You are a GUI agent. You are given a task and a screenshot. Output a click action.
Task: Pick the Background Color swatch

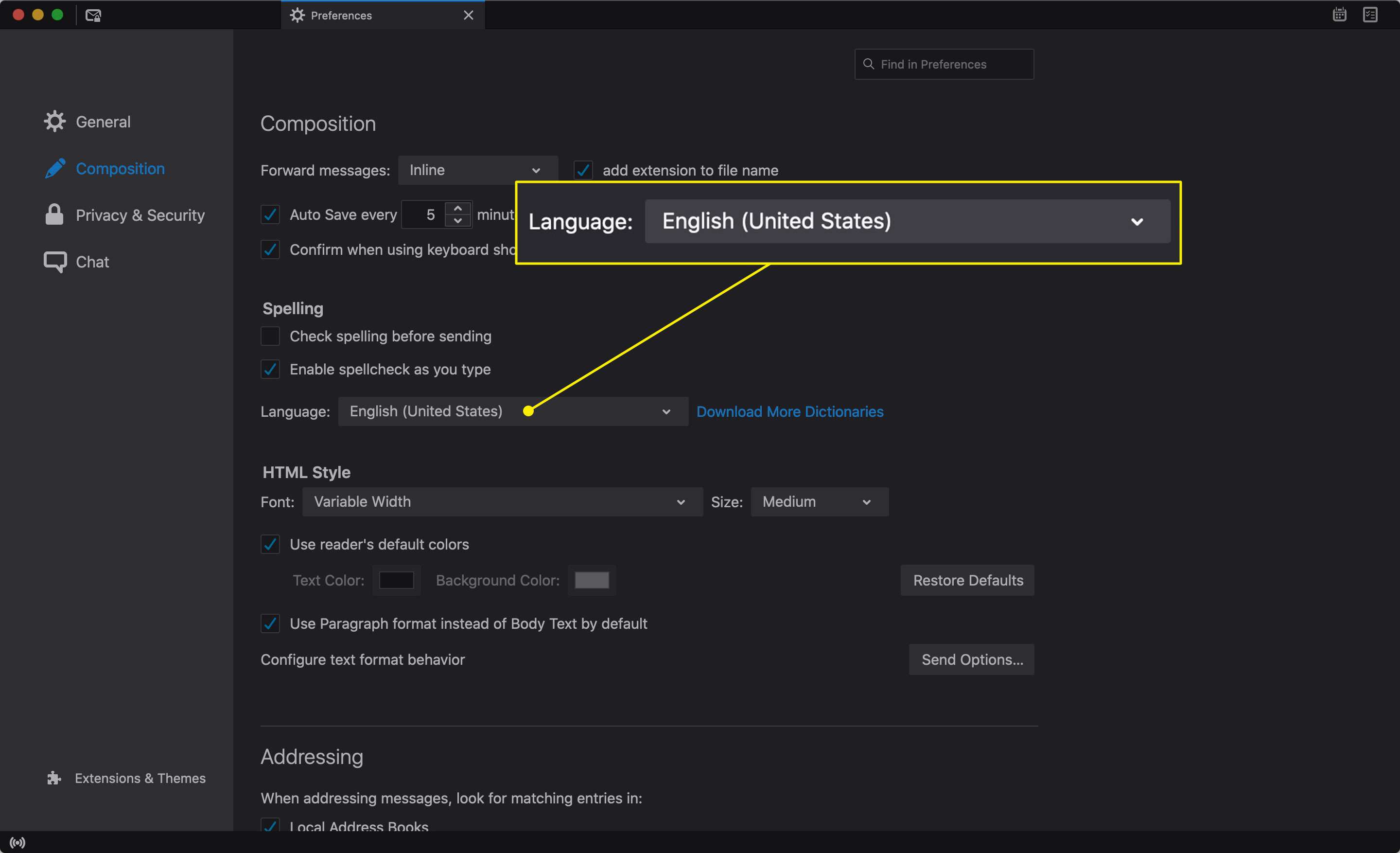(592, 580)
